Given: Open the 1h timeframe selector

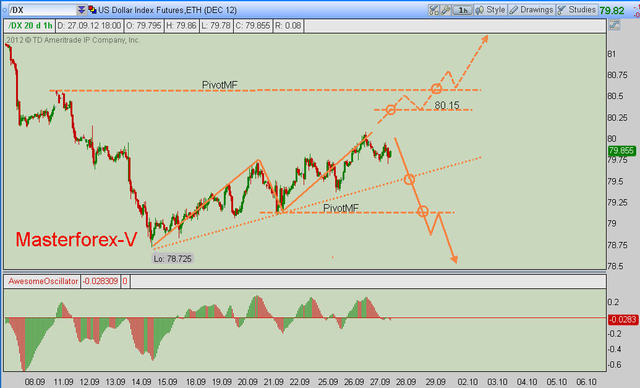Looking at the screenshot, I should pos(463,10).
